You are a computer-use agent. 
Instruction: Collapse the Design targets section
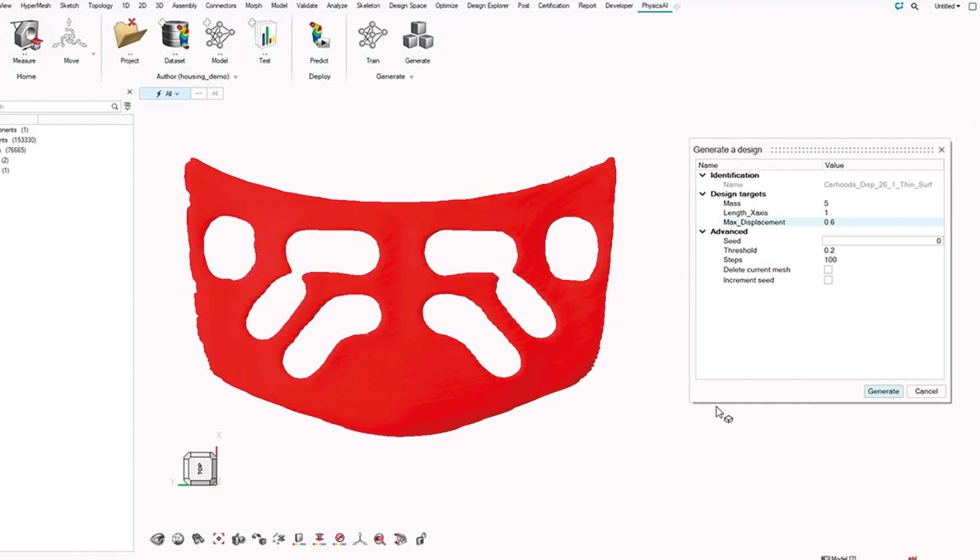coord(702,194)
